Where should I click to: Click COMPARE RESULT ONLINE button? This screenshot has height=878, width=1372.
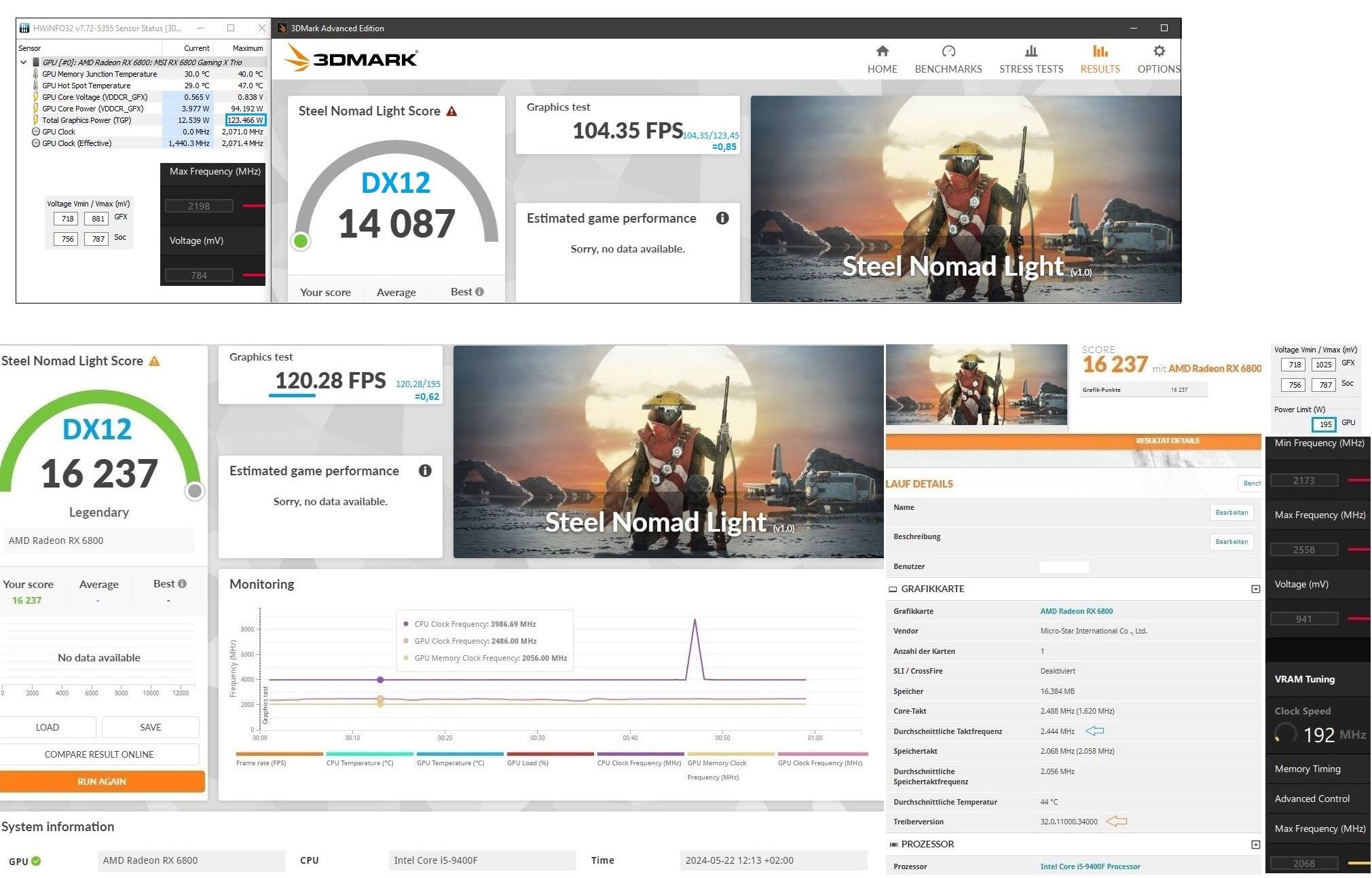point(99,754)
